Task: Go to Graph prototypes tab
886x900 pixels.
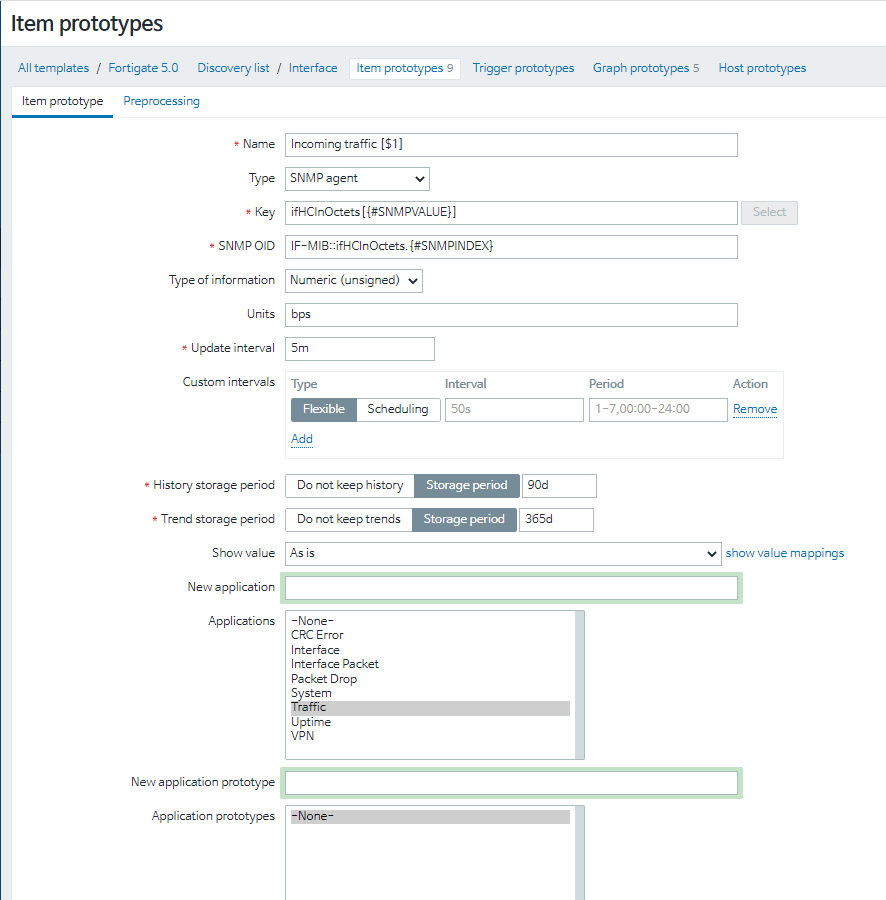Action: point(640,68)
